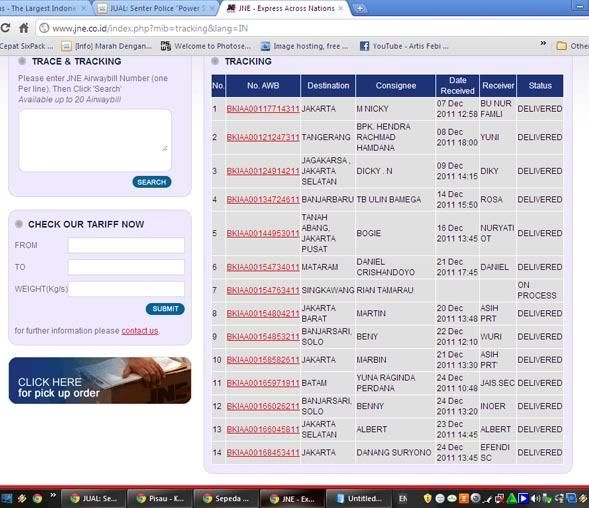Screen dimensions: 589x508
Task: Open YouTube - Artis Febi bookmark
Action: pyautogui.click(x=404, y=46)
